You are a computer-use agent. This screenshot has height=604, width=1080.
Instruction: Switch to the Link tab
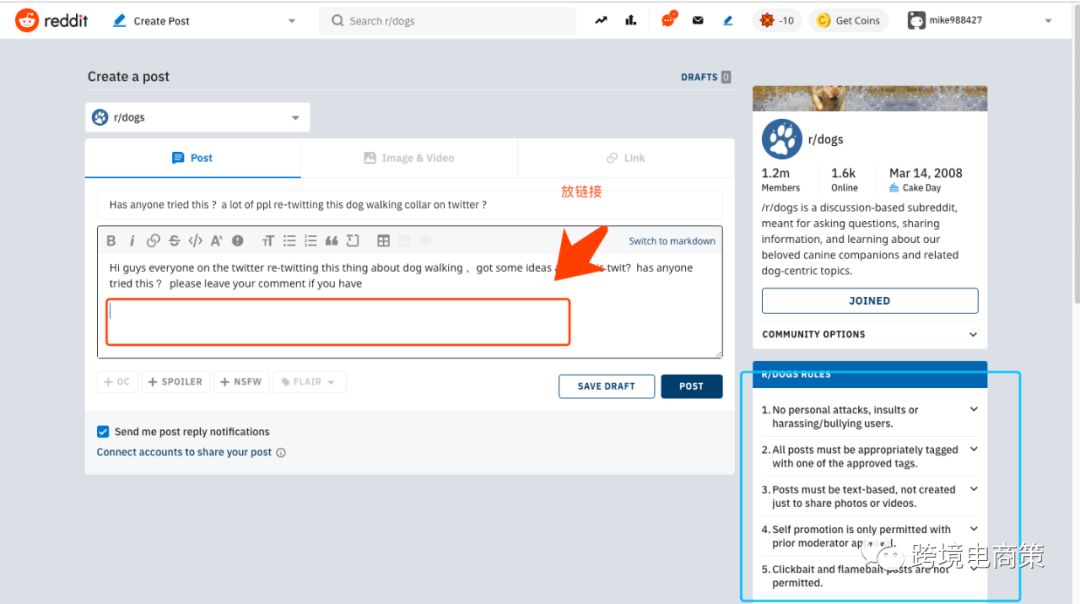pos(625,158)
